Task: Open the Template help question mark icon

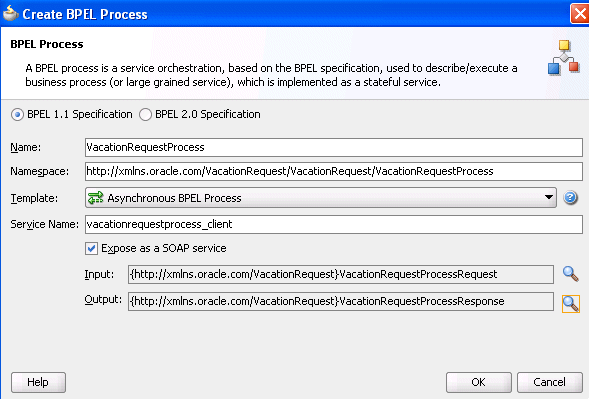Action: coord(570,198)
